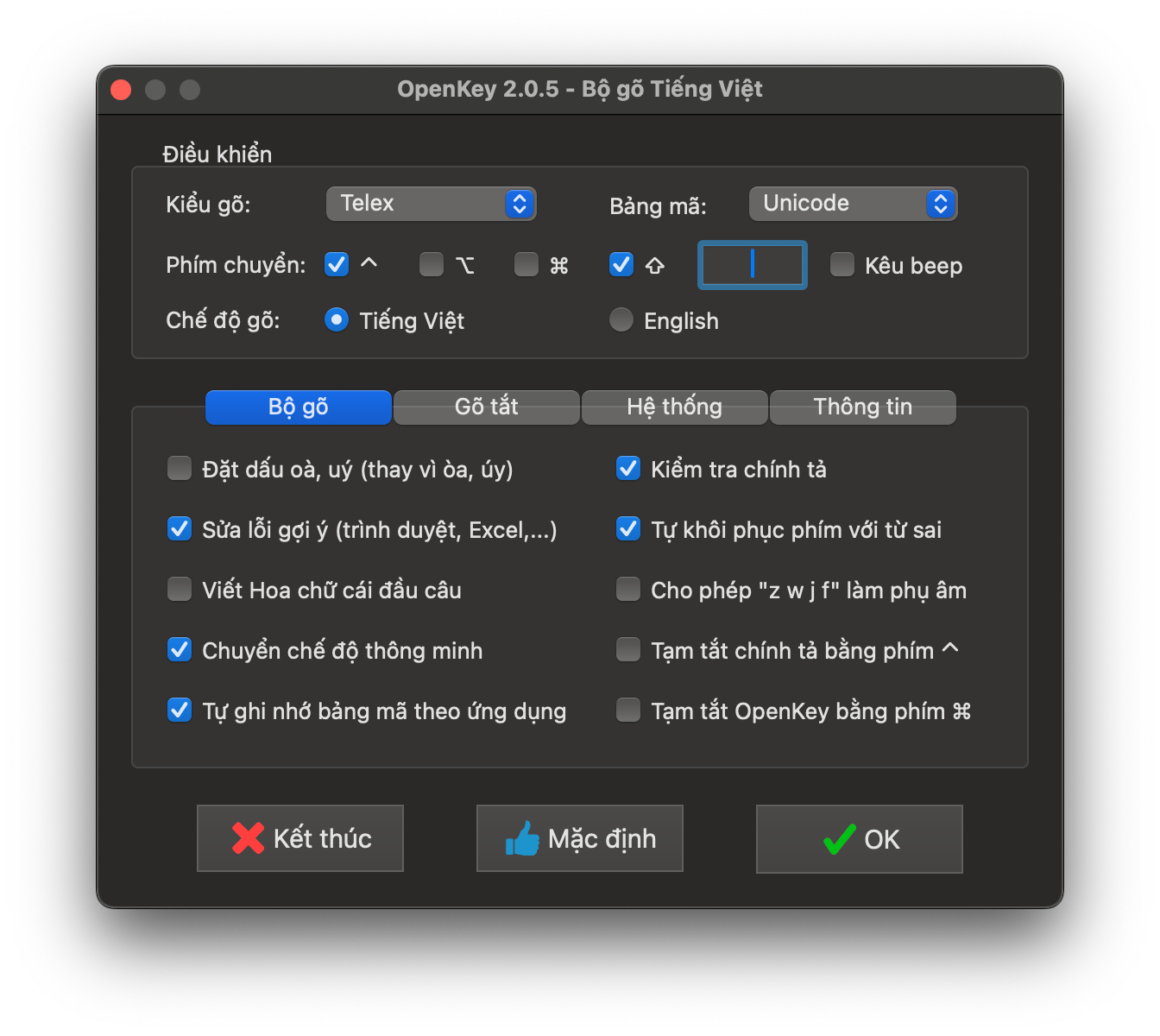Select the English typing mode
This screenshot has height=1036, width=1160.
coord(621,320)
